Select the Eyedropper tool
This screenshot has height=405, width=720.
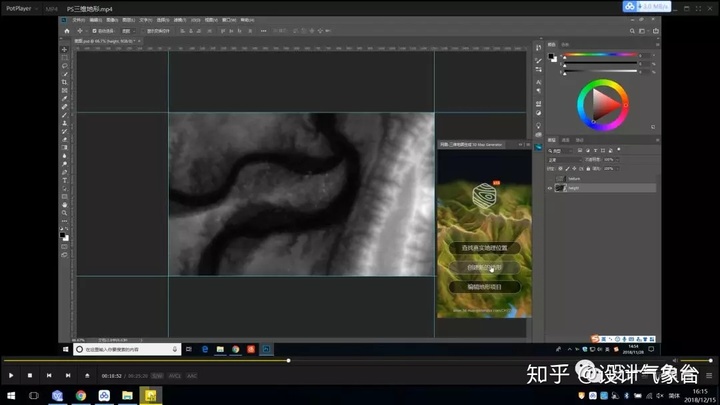click(x=64, y=99)
